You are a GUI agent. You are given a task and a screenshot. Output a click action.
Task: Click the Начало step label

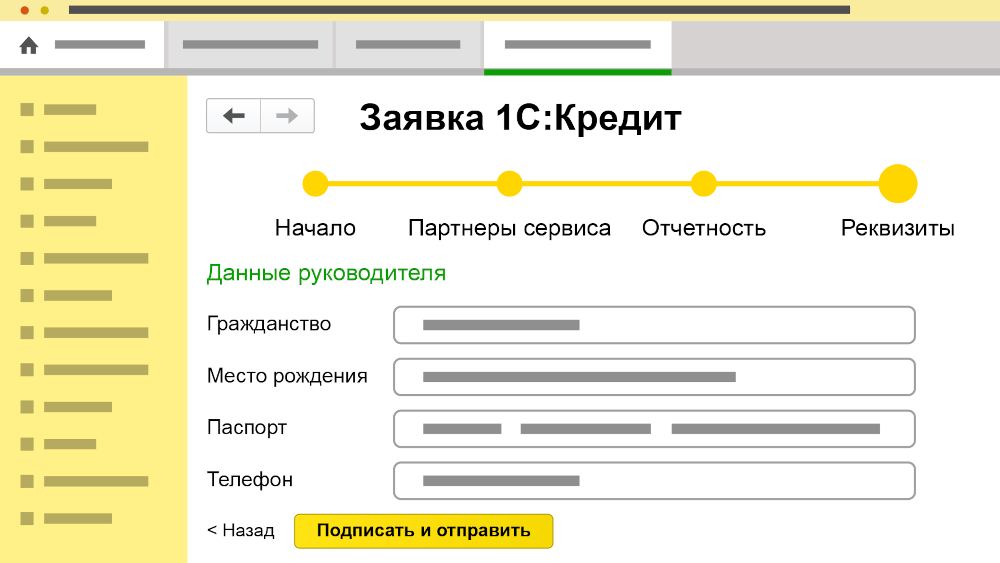(x=315, y=228)
